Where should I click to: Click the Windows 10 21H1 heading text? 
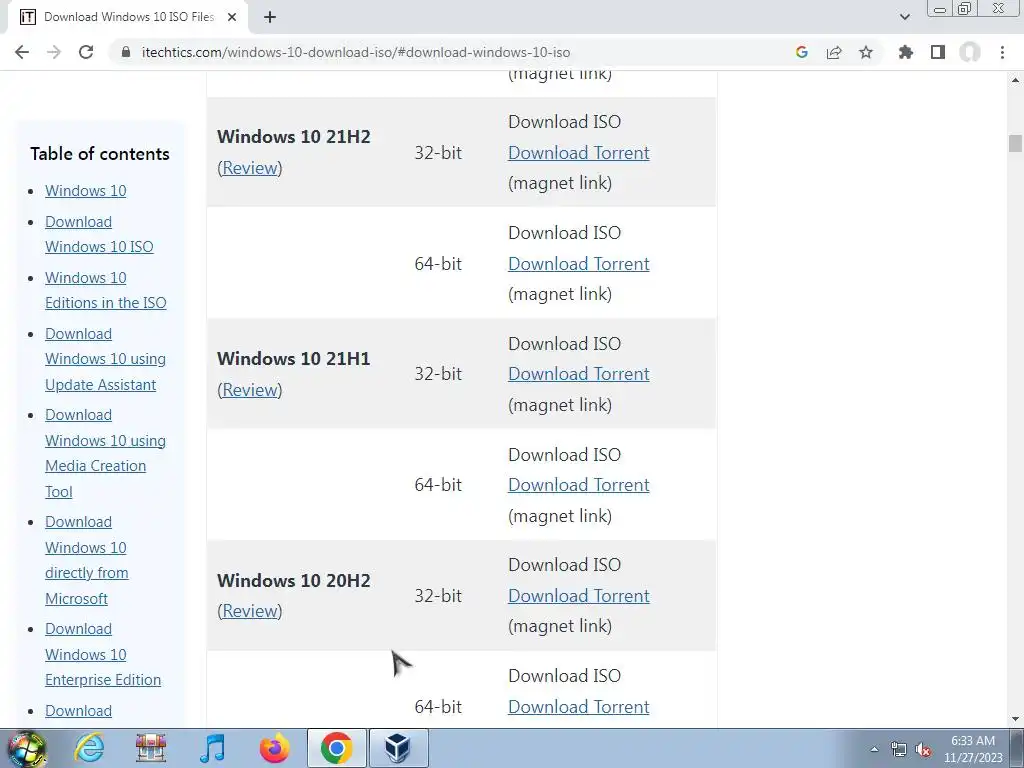(x=294, y=359)
